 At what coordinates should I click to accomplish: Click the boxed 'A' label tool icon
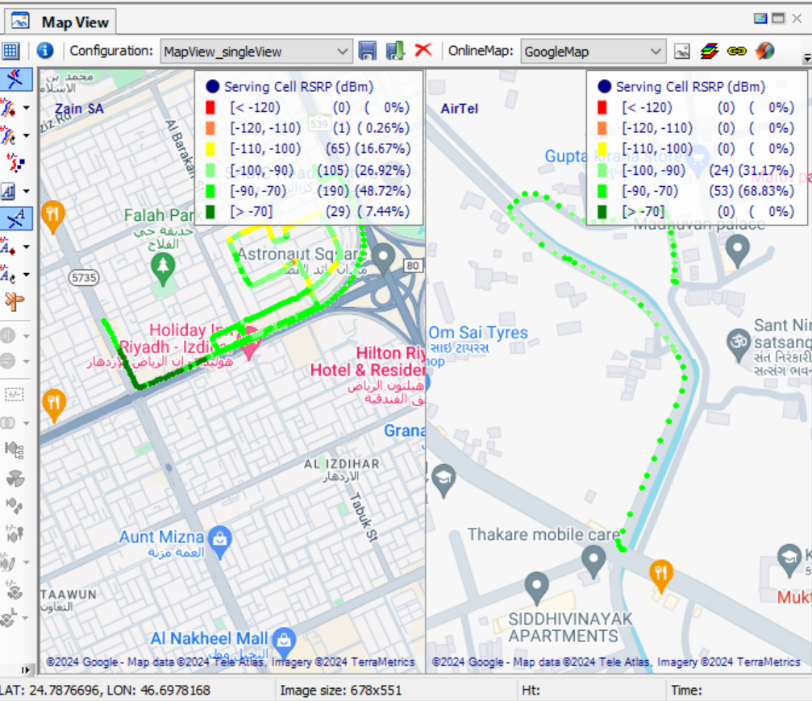coord(8,192)
